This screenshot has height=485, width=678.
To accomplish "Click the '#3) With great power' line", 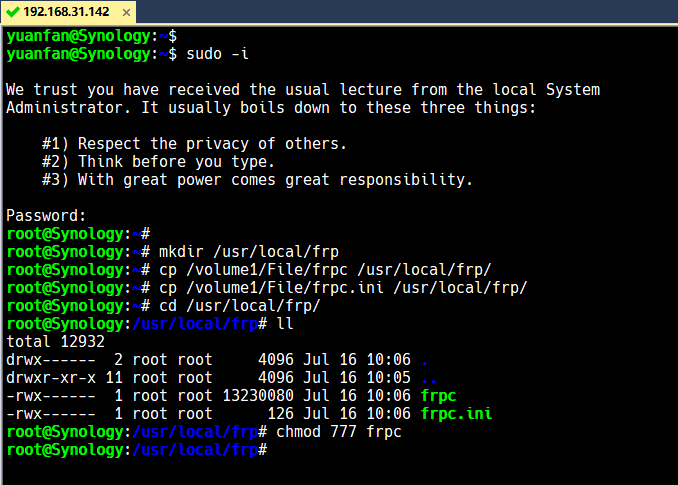I will [257, 179].
